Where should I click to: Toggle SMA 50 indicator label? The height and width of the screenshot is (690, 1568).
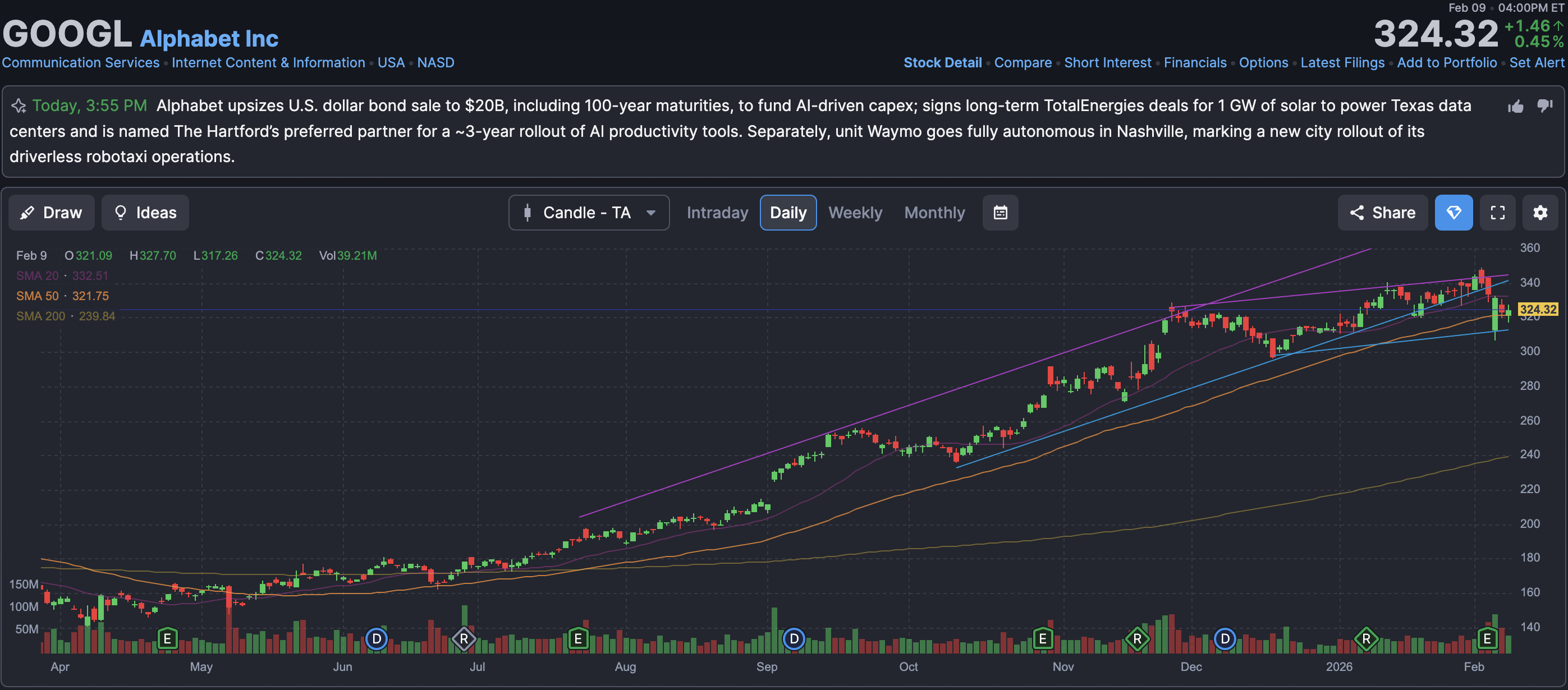(38, 296)
